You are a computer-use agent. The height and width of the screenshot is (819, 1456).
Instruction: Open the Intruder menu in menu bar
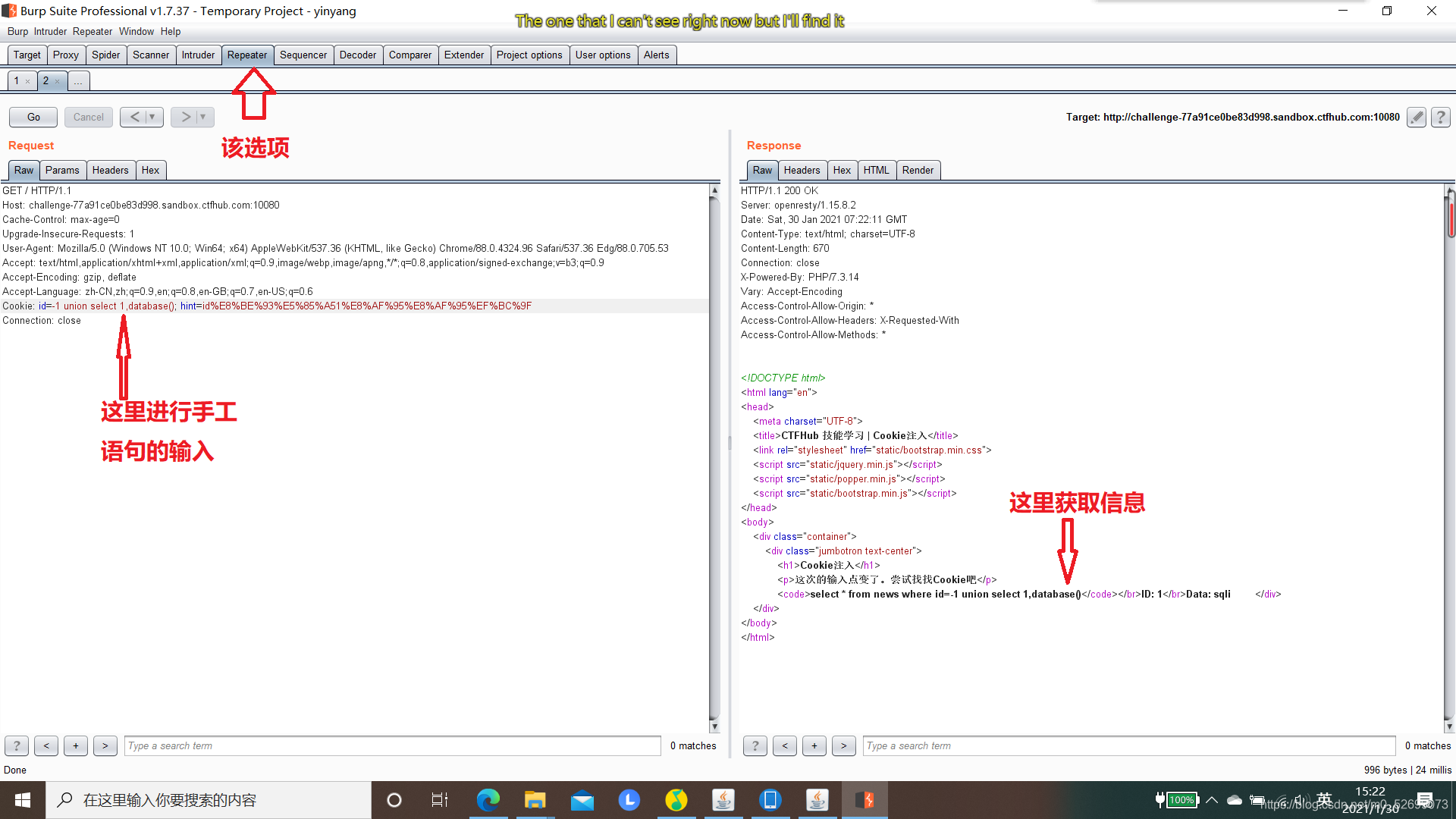point(50,32)
